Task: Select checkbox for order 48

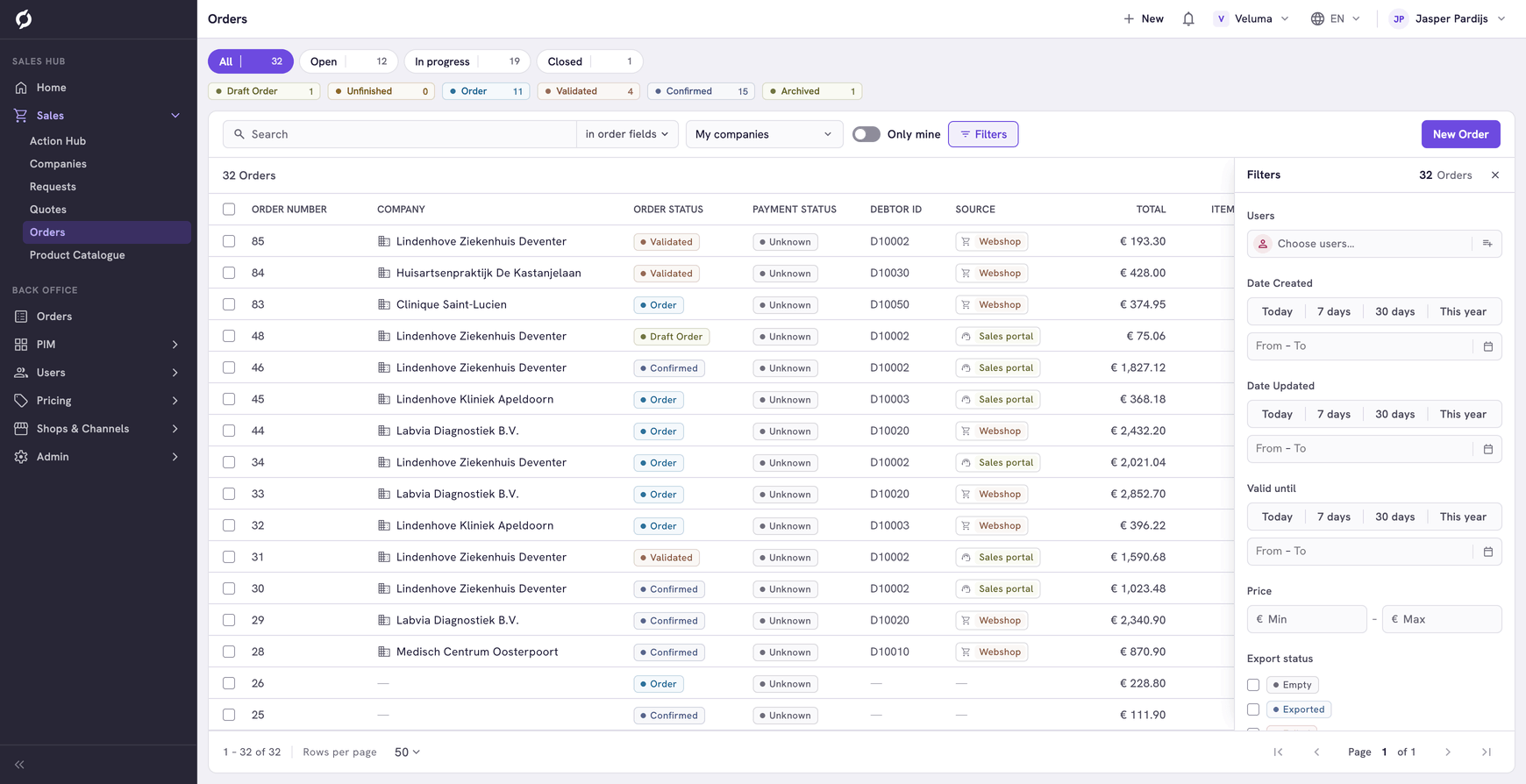Action: [229, 336]
